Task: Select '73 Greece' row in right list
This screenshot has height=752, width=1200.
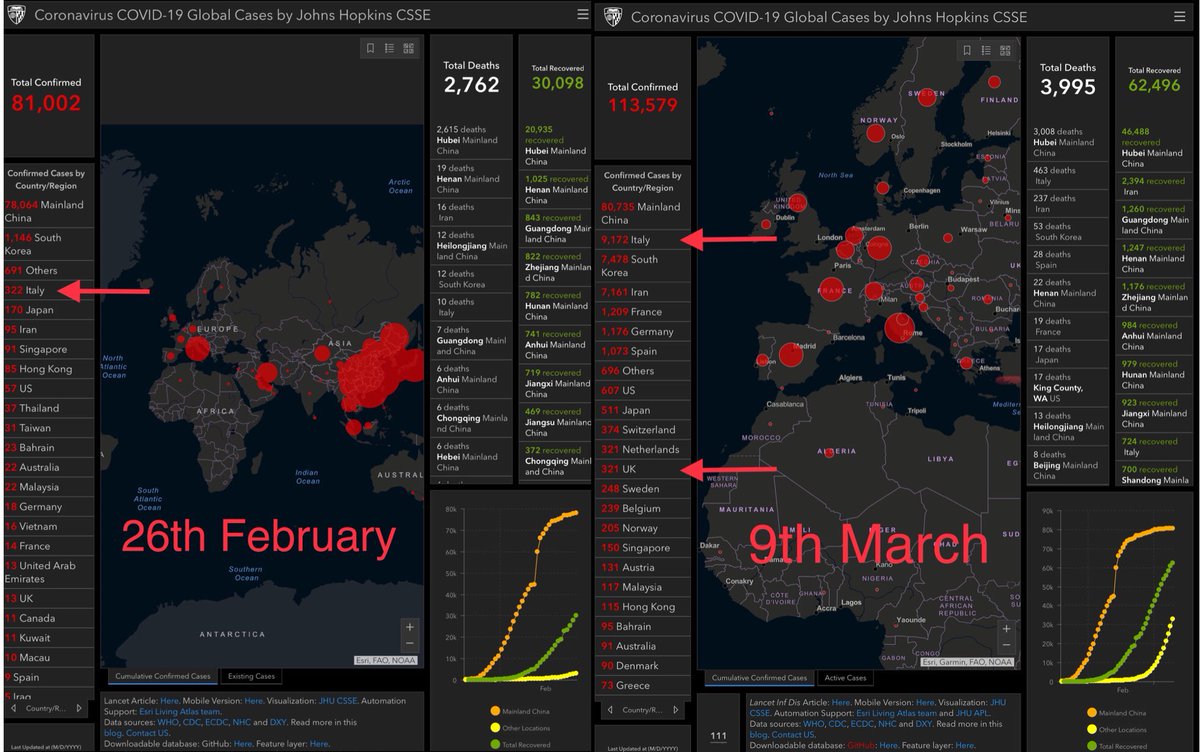Action: (645, 686)
